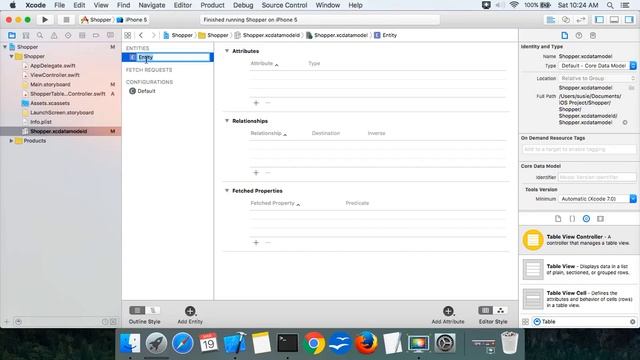Select AppDelegate.swift in navigator
This screenshot has width=640, height=360.
pyautogui.click(x=53, y=66)
